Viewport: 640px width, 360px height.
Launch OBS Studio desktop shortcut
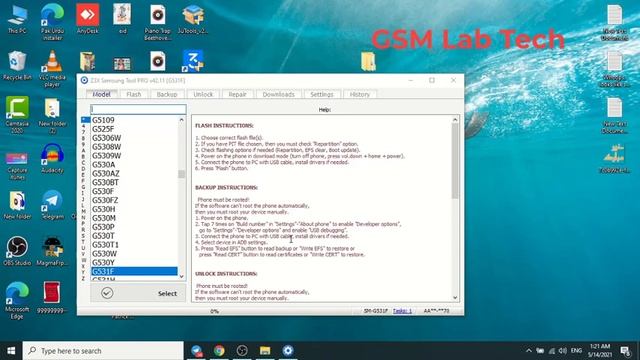17,251
